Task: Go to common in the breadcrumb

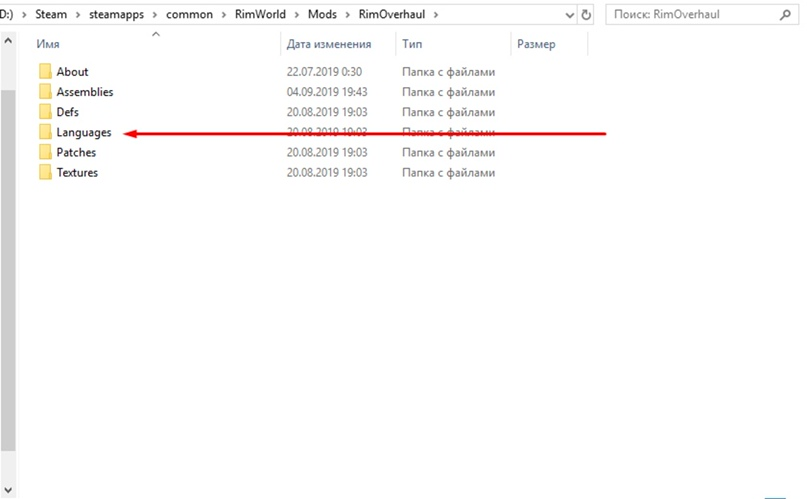Action: pyautogui.click(x=189, y=14)
